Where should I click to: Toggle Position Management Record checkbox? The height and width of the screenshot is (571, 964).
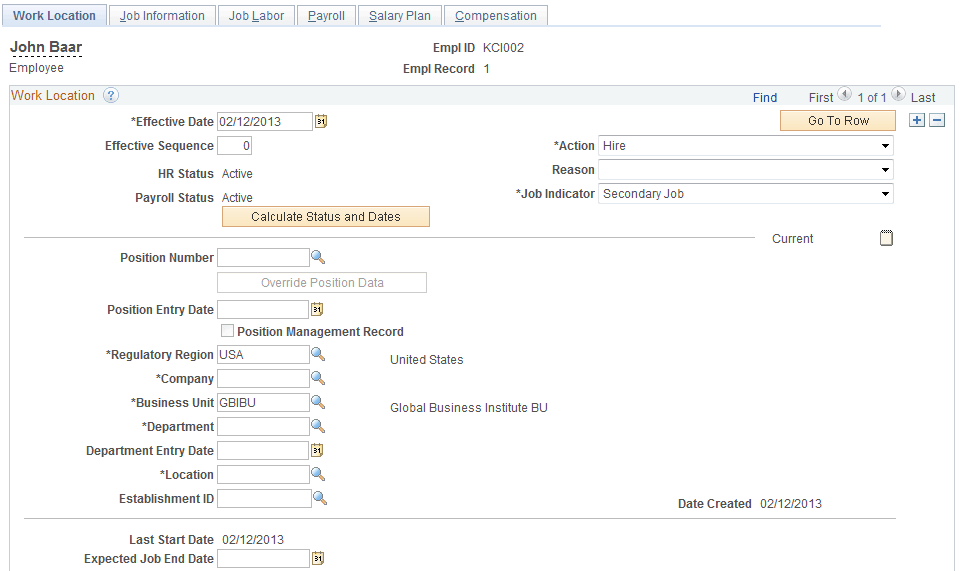point(227,331)
